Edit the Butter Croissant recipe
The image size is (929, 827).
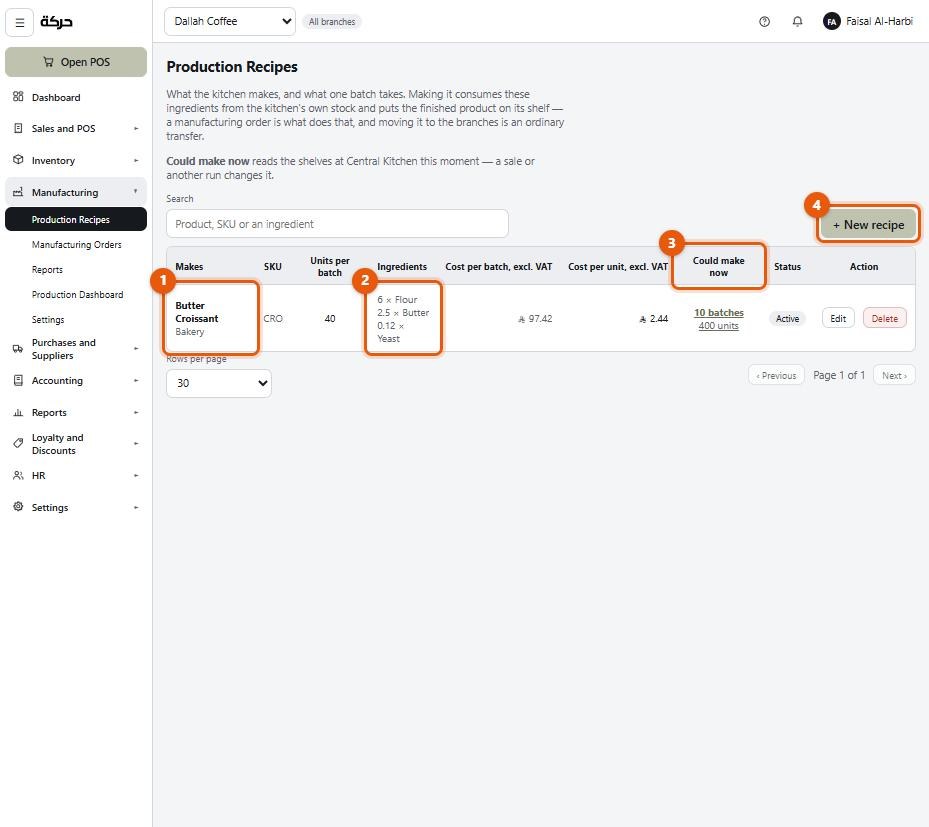[838, 318]
